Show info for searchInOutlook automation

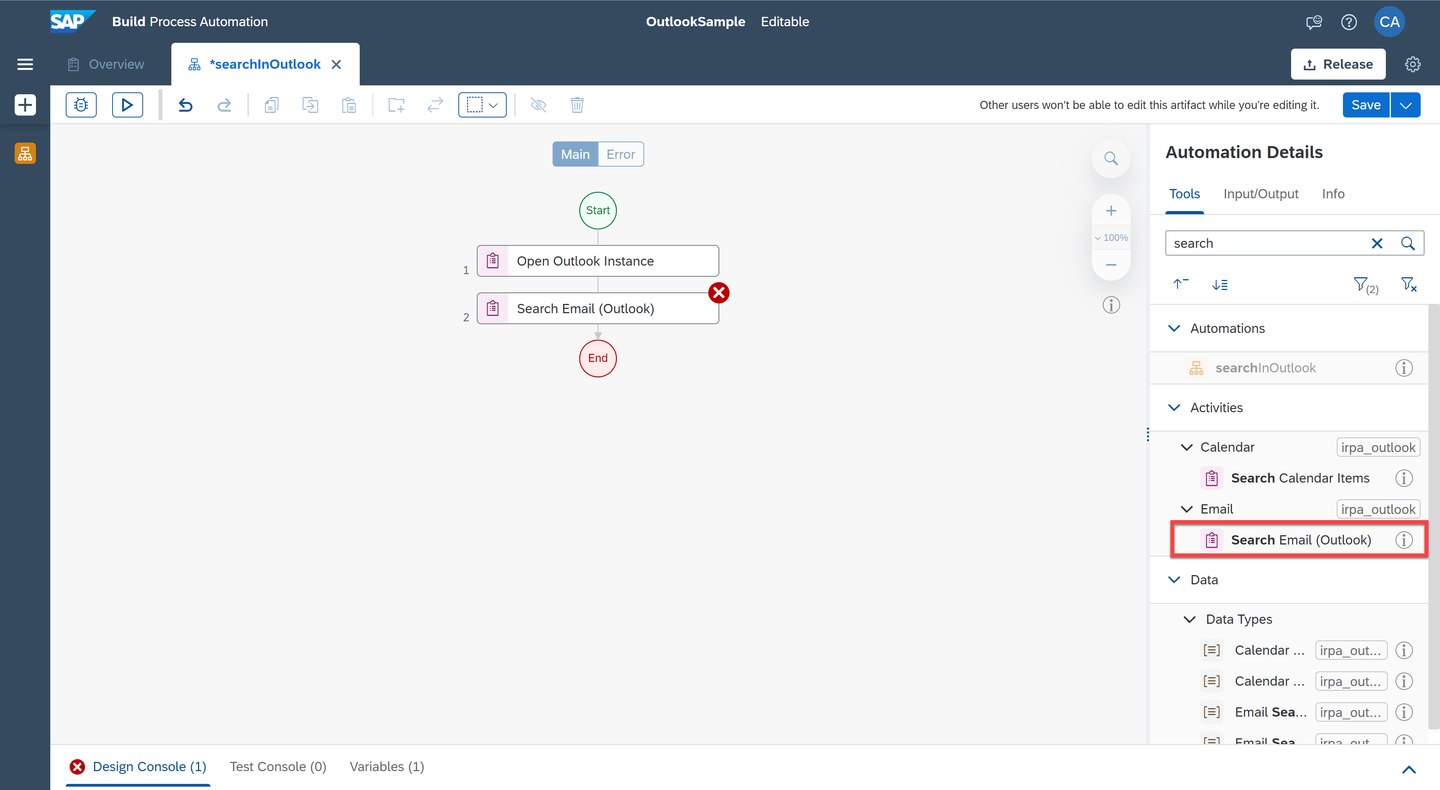click(x=1404, y=368)
